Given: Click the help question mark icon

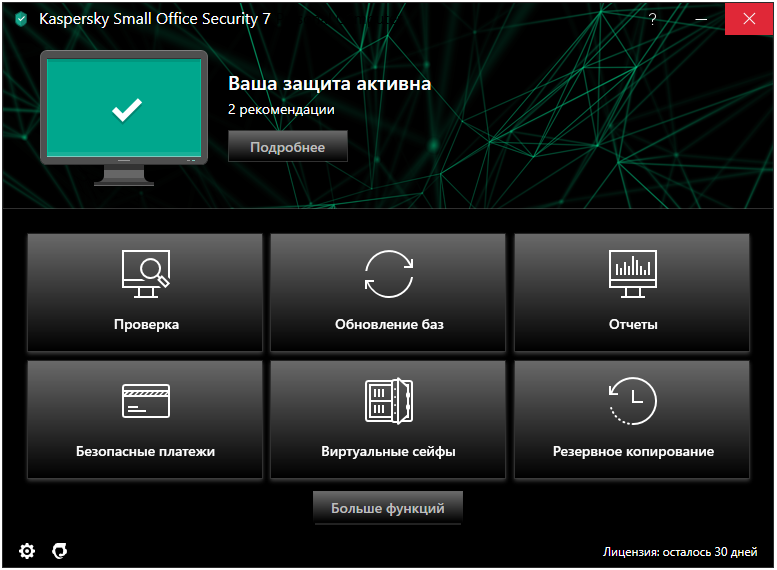Looking at the screenshot, I should point(653,19).
